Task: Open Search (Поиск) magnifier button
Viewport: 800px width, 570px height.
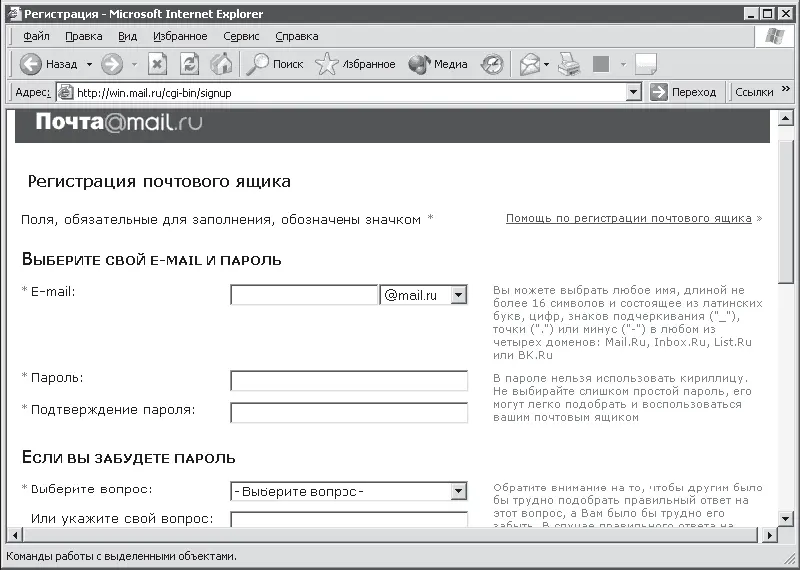Action: 274,64
